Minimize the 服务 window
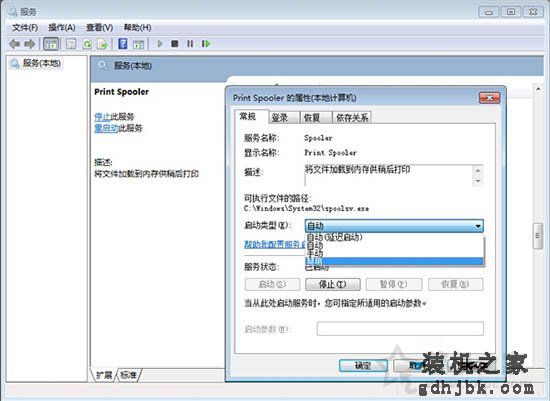This screenshot has width=550, height=401. tap(489, 12)
